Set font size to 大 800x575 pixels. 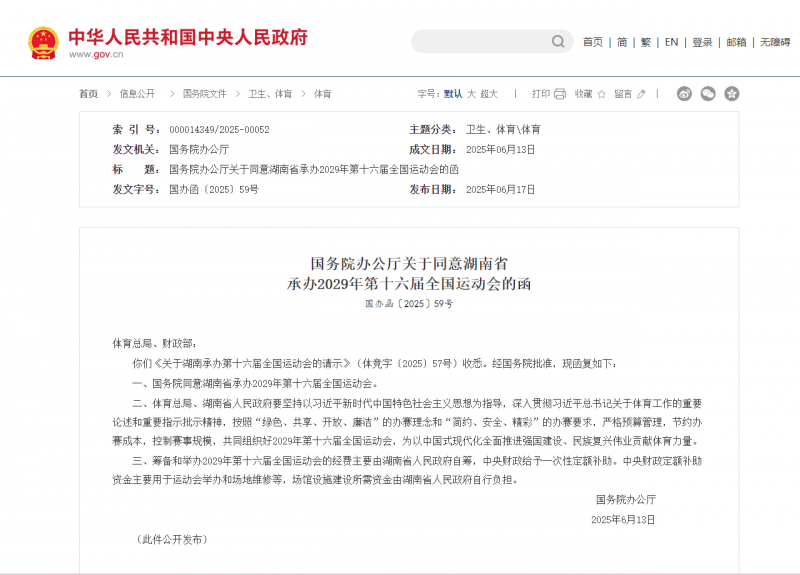[471, 94]
